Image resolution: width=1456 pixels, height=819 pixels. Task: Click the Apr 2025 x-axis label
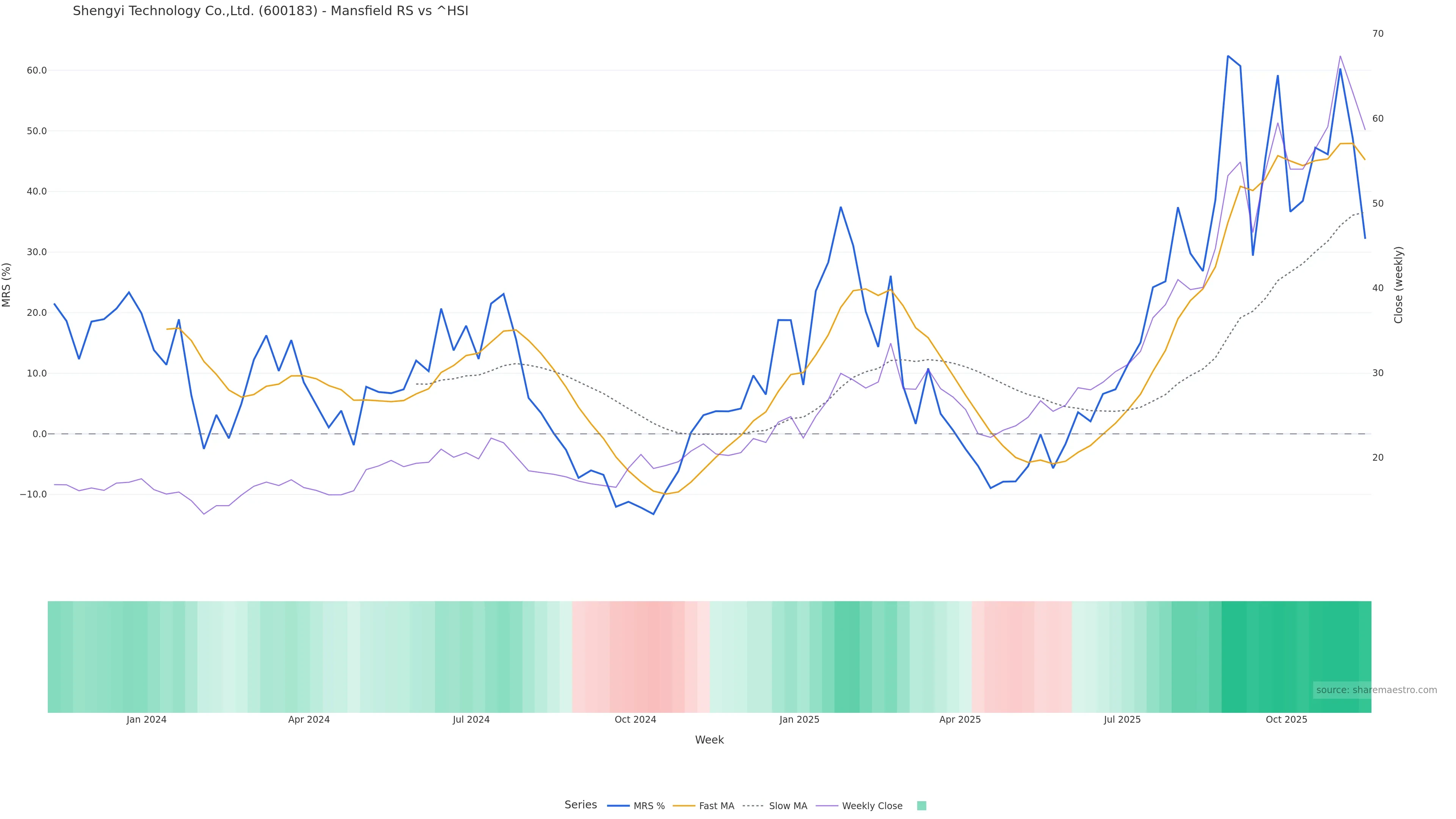pyautogui.click(x=960, y=720)
